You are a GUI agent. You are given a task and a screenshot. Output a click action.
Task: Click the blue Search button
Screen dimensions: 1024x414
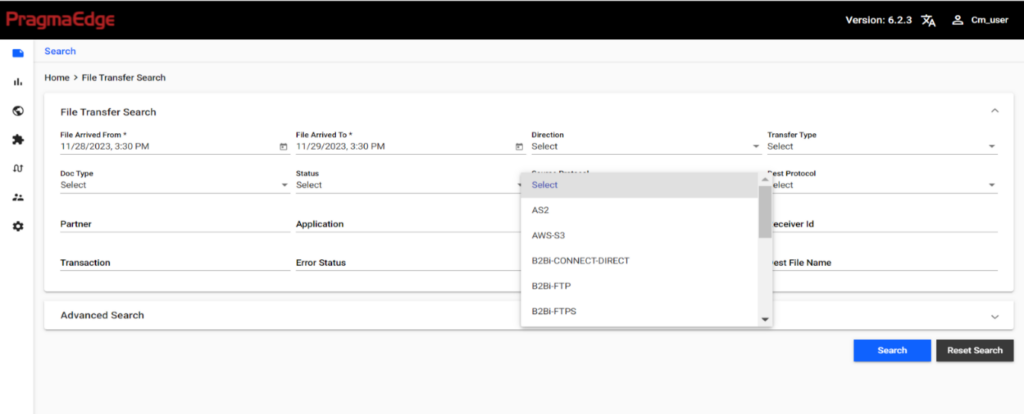(891, 350)
